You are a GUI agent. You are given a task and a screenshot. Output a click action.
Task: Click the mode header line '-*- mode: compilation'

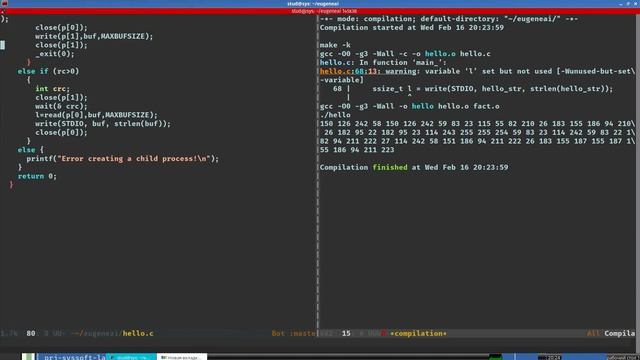tap(449, 19)
